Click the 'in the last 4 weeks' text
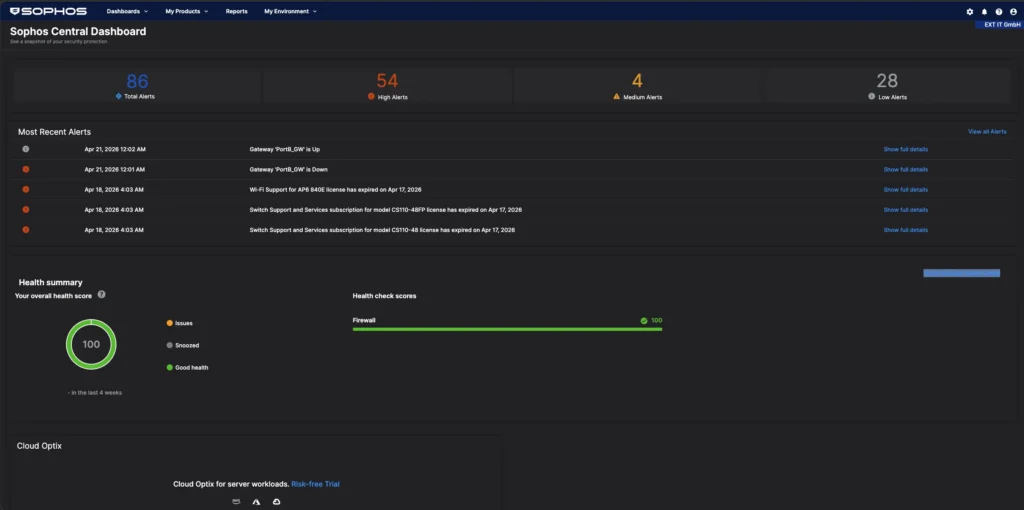 click(x=95, y=393)
